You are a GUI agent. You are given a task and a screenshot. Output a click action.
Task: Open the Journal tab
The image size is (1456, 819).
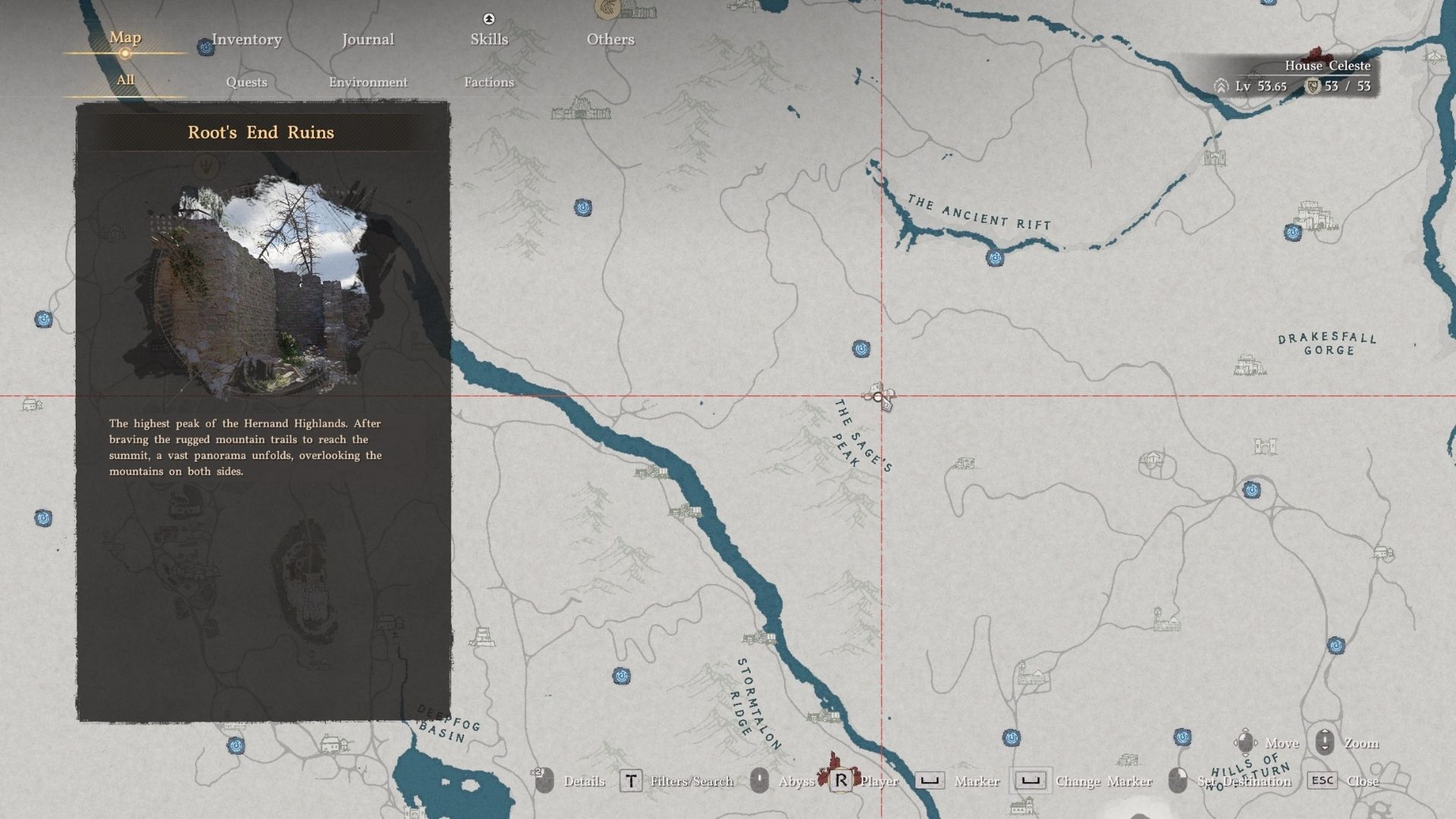(x=368, y=39)
